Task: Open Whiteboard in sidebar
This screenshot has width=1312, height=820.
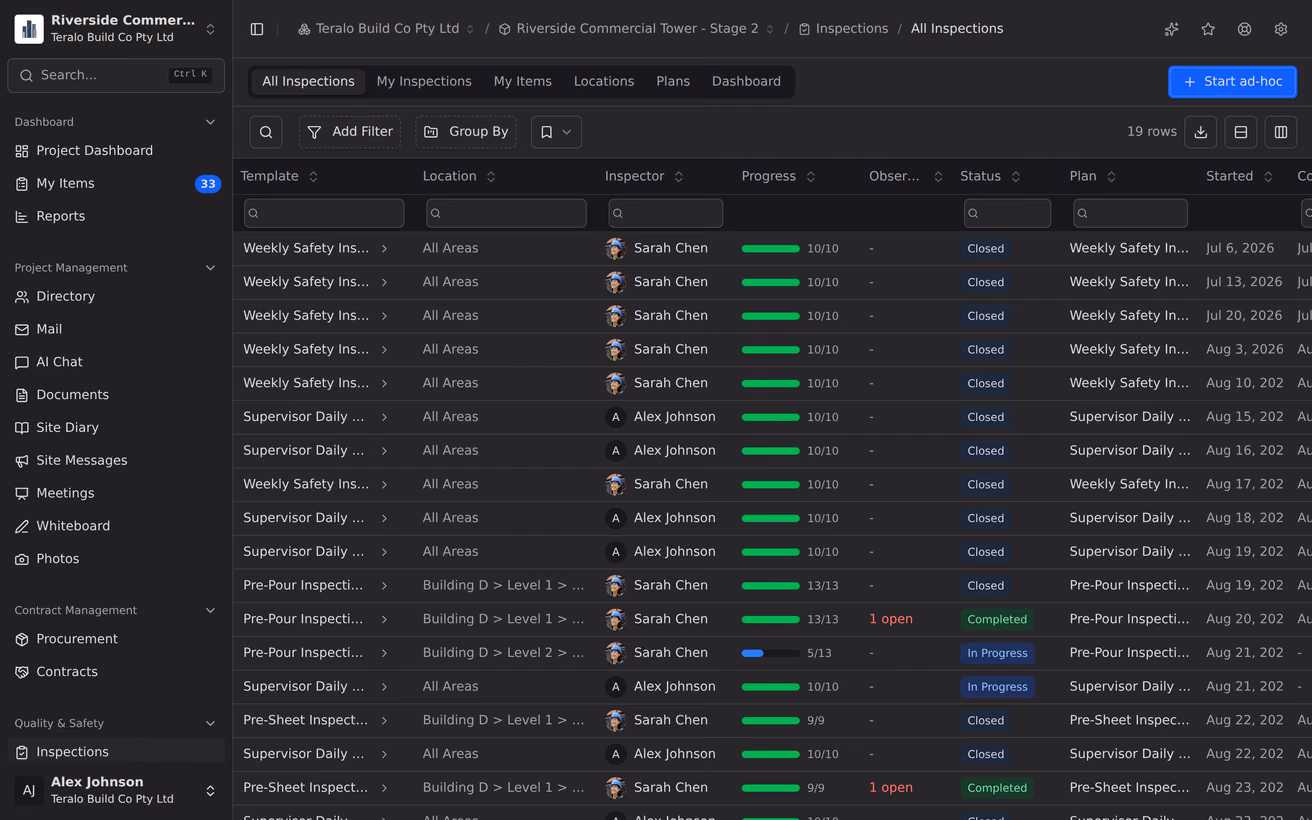Action: pos(116,526)
